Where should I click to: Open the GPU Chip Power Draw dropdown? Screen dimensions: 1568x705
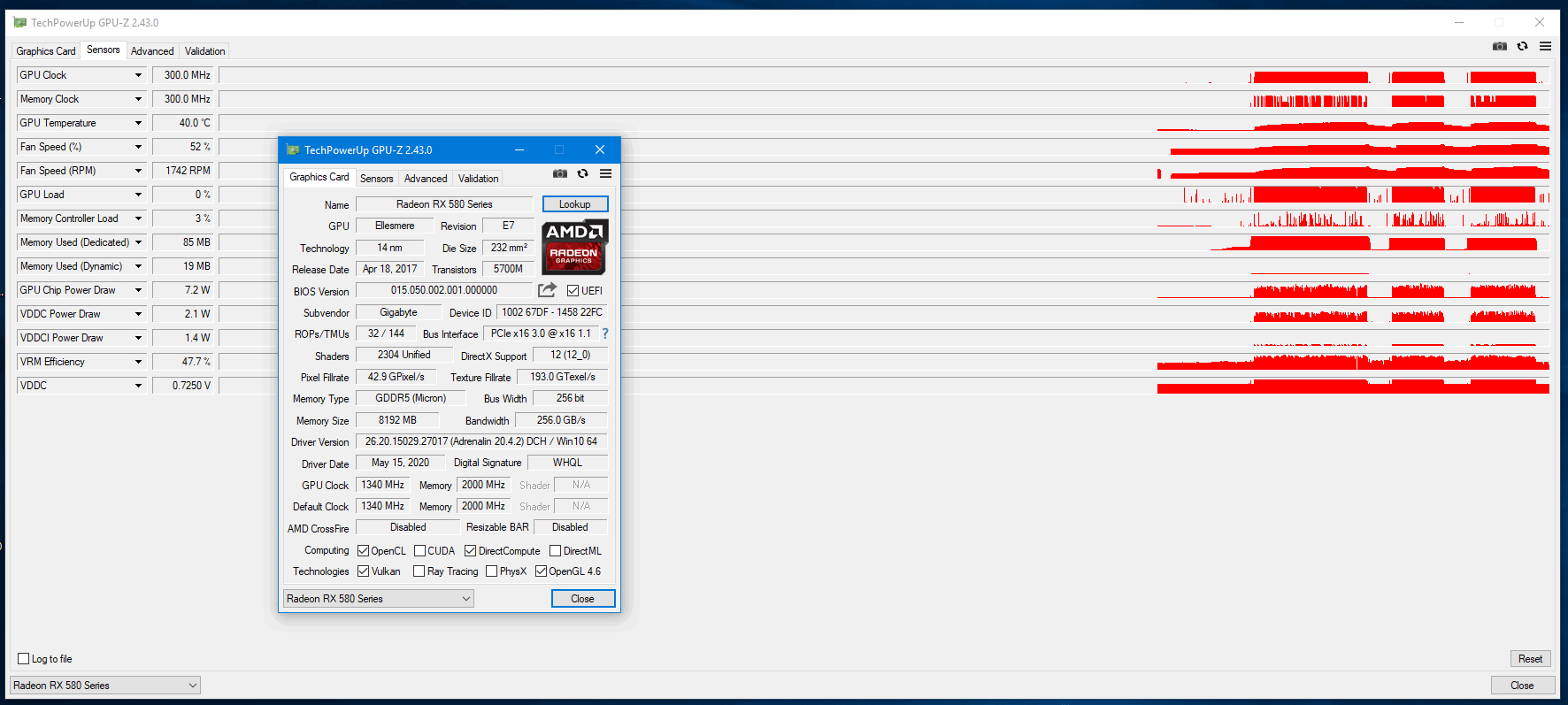138,290
